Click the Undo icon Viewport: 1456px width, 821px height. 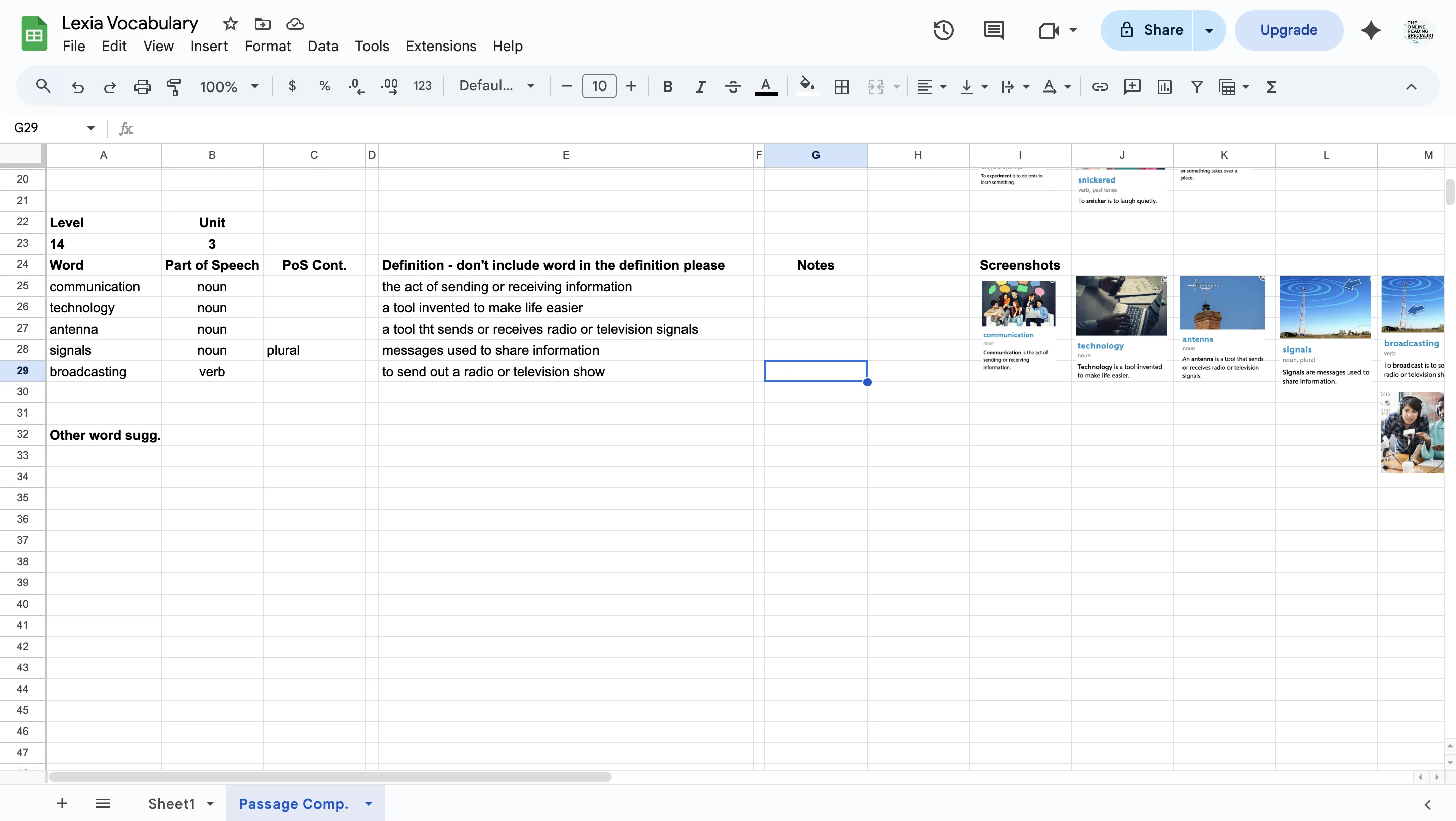77,86
